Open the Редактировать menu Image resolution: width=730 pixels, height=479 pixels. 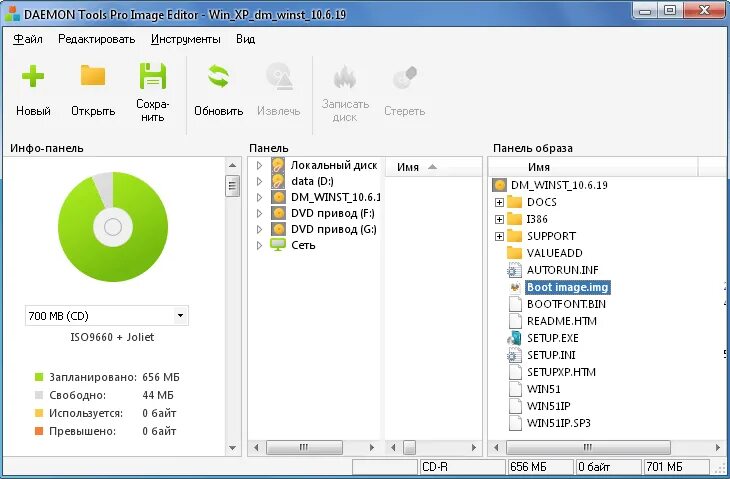[97, 39]
